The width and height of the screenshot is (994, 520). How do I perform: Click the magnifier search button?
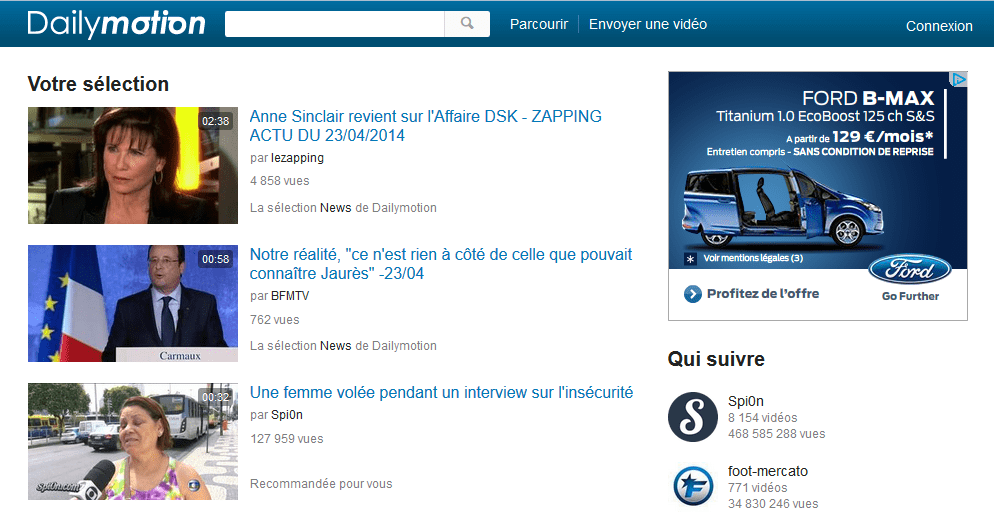[467, 23]
